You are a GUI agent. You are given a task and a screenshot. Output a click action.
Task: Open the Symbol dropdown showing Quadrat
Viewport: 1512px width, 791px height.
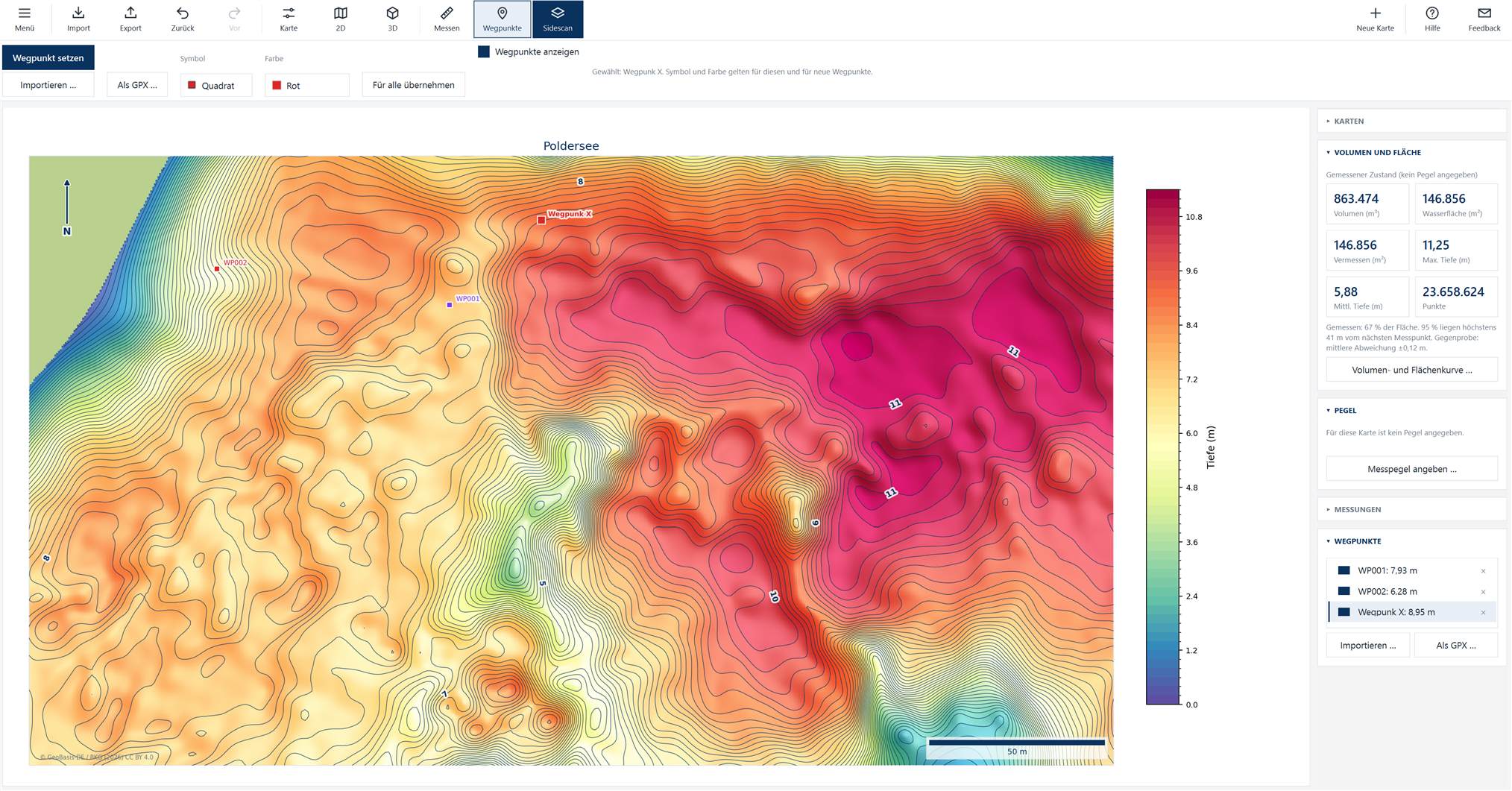point(216,85)
